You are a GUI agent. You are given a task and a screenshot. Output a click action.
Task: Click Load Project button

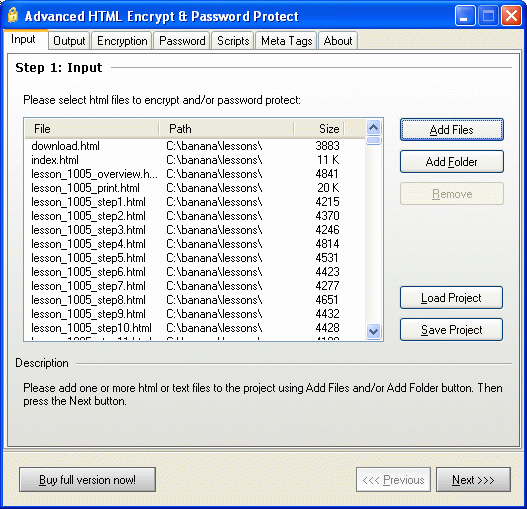click(451, 298)
